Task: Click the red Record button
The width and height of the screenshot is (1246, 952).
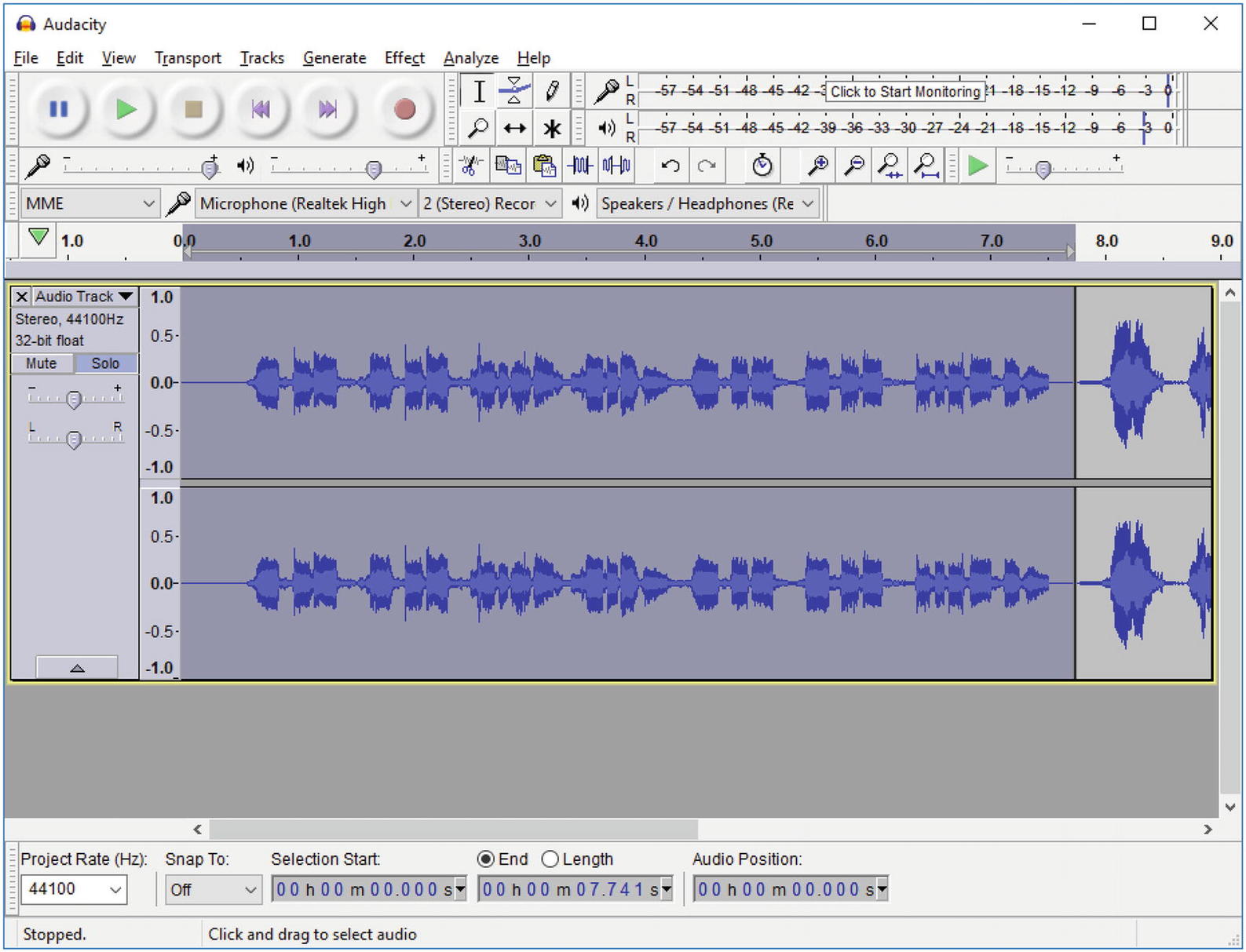Action: pos(404,109)
